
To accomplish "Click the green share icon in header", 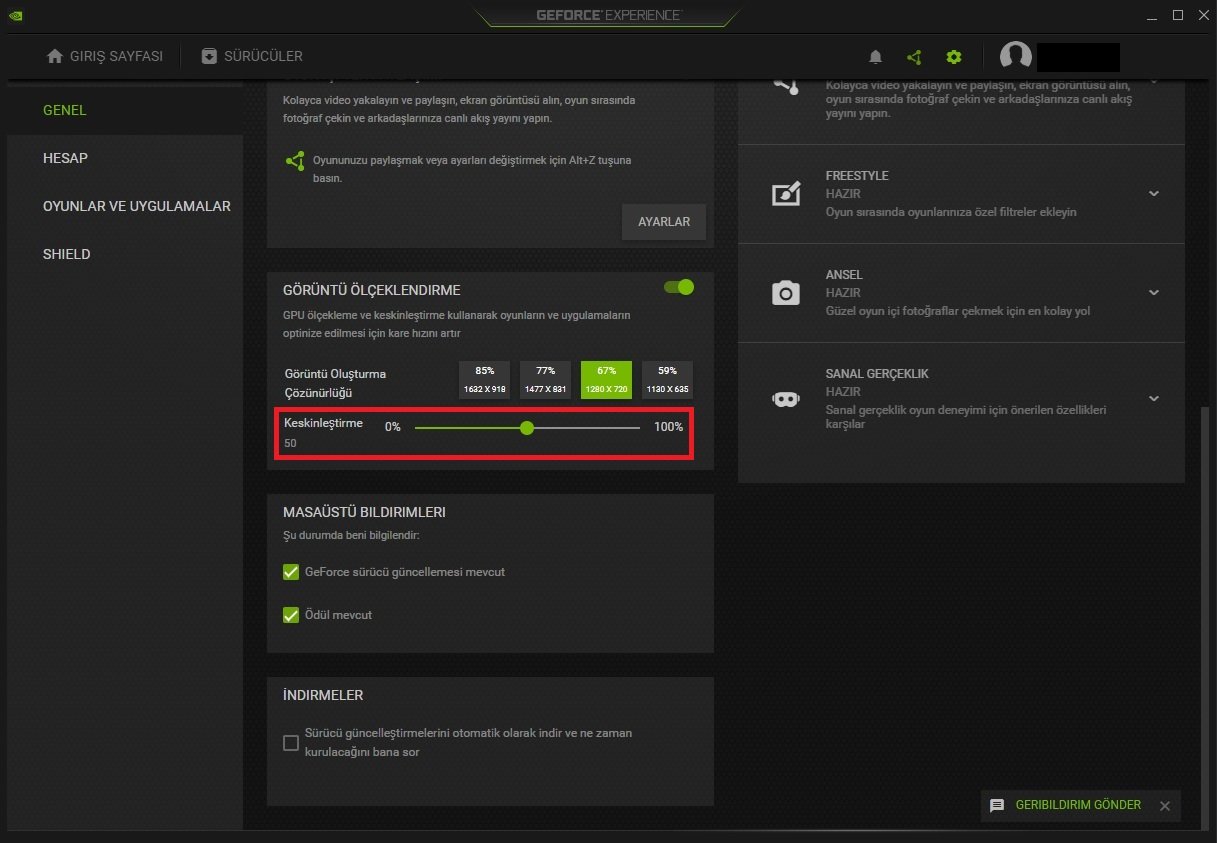I will (x=914, y=57).
